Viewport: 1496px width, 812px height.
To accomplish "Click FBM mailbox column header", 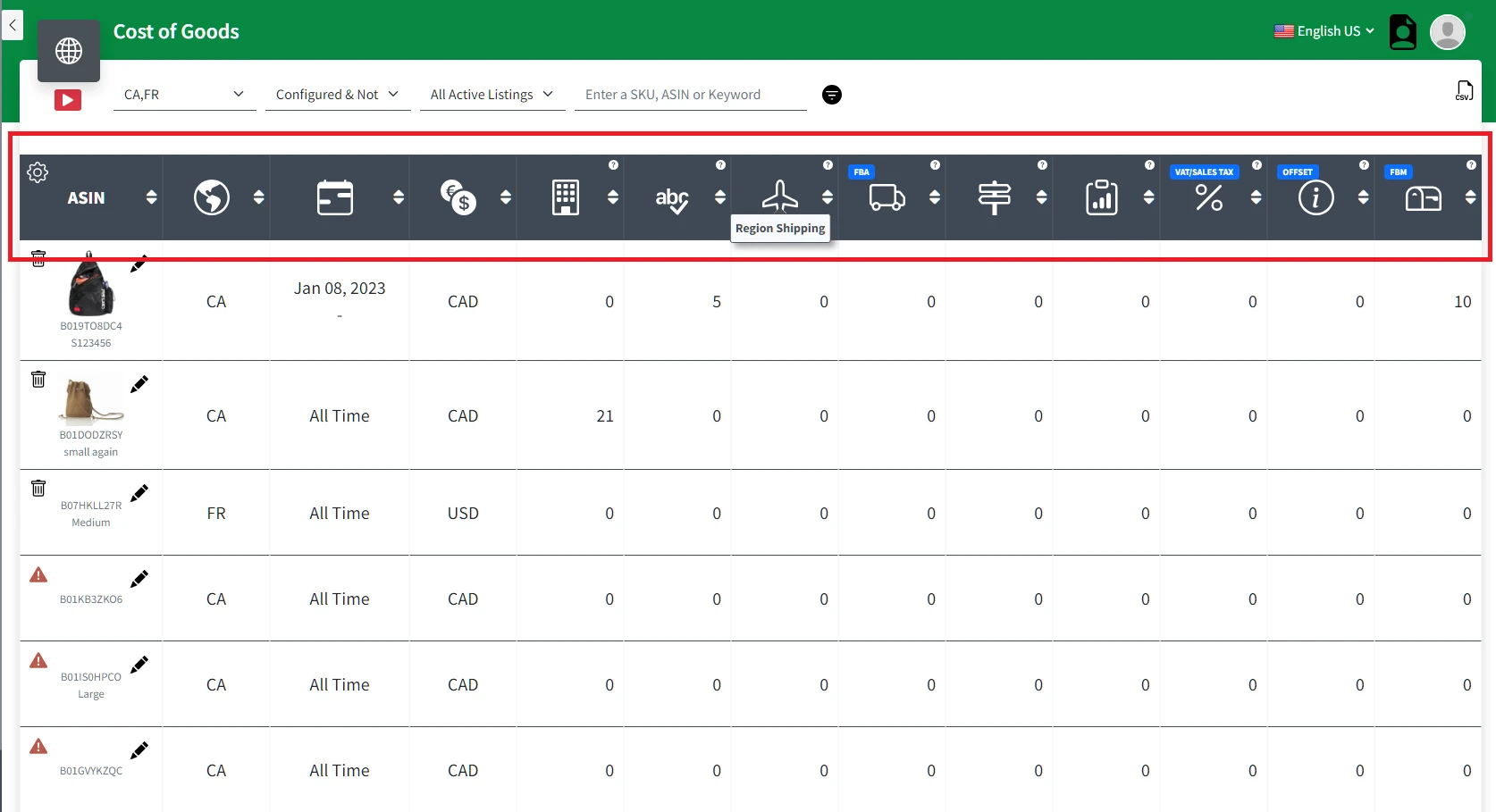I will [1424, 198].
